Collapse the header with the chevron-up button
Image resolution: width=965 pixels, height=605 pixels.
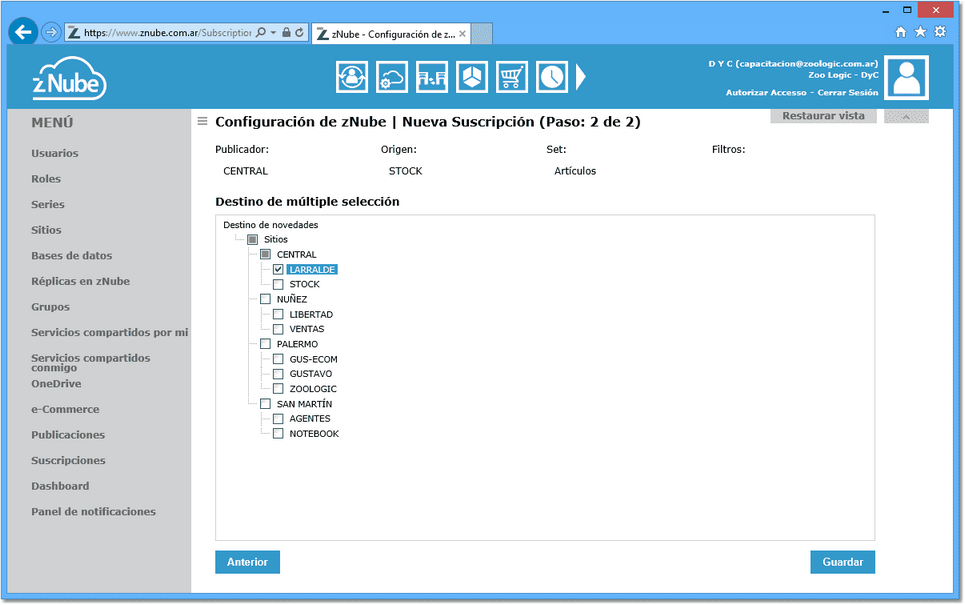tap(906, 116)
